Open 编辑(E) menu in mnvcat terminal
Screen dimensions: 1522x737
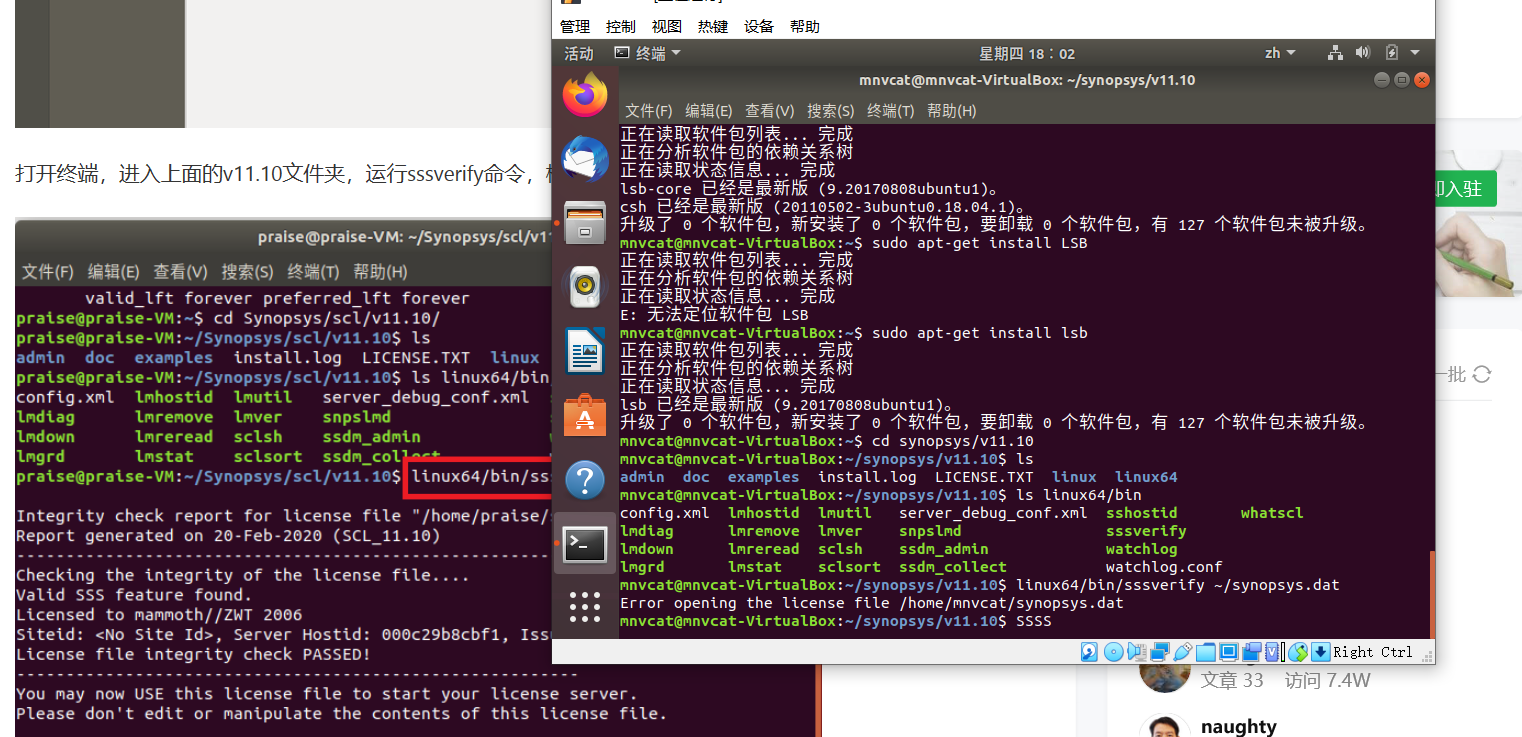[x=709, y=111]
